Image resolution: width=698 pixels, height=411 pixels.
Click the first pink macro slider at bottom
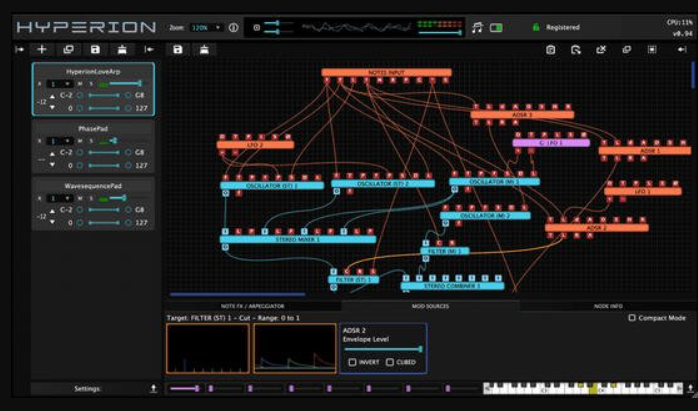point(185,389)
